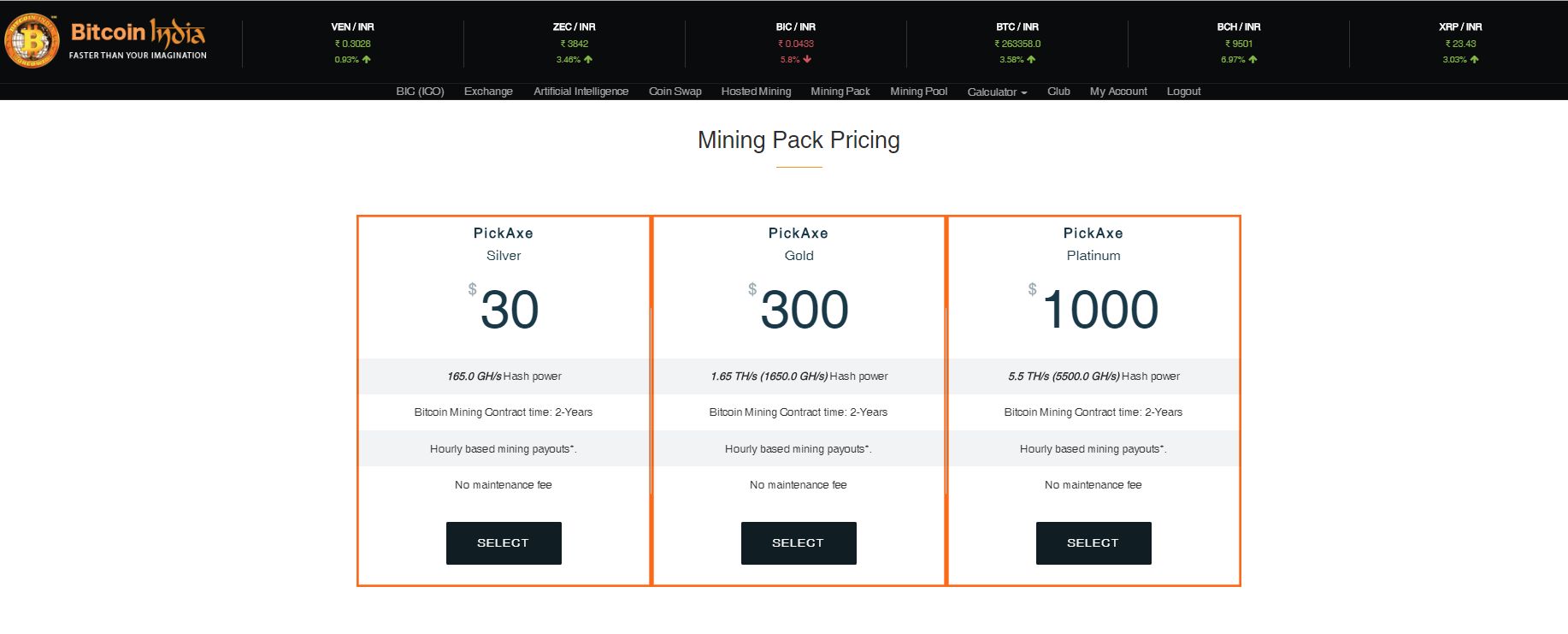Click the VEN / INR ticker
The height and width of the screenshot is (634, 1568).
[x=352, y=43]
